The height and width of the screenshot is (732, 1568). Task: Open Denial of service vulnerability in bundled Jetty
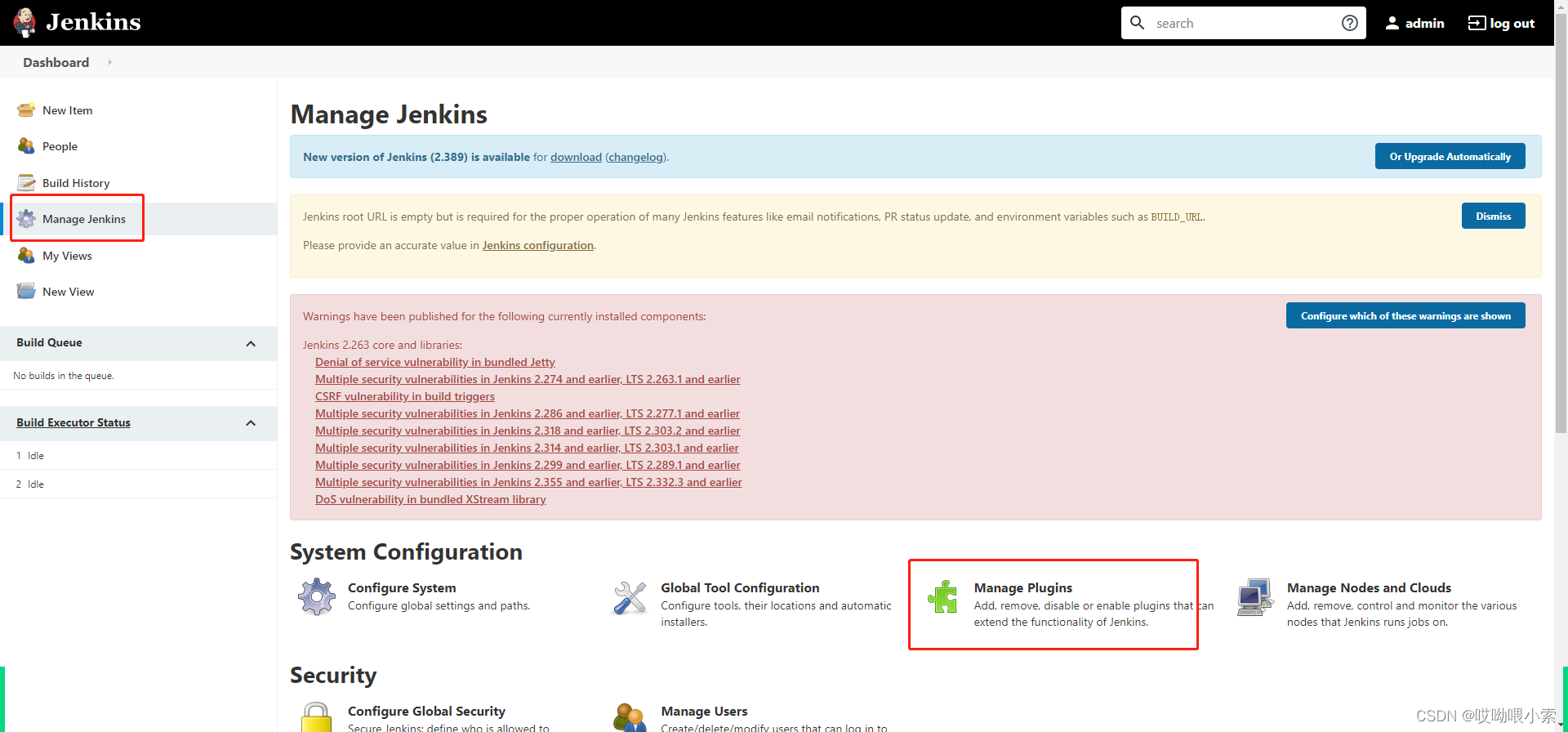pos(435,362)
